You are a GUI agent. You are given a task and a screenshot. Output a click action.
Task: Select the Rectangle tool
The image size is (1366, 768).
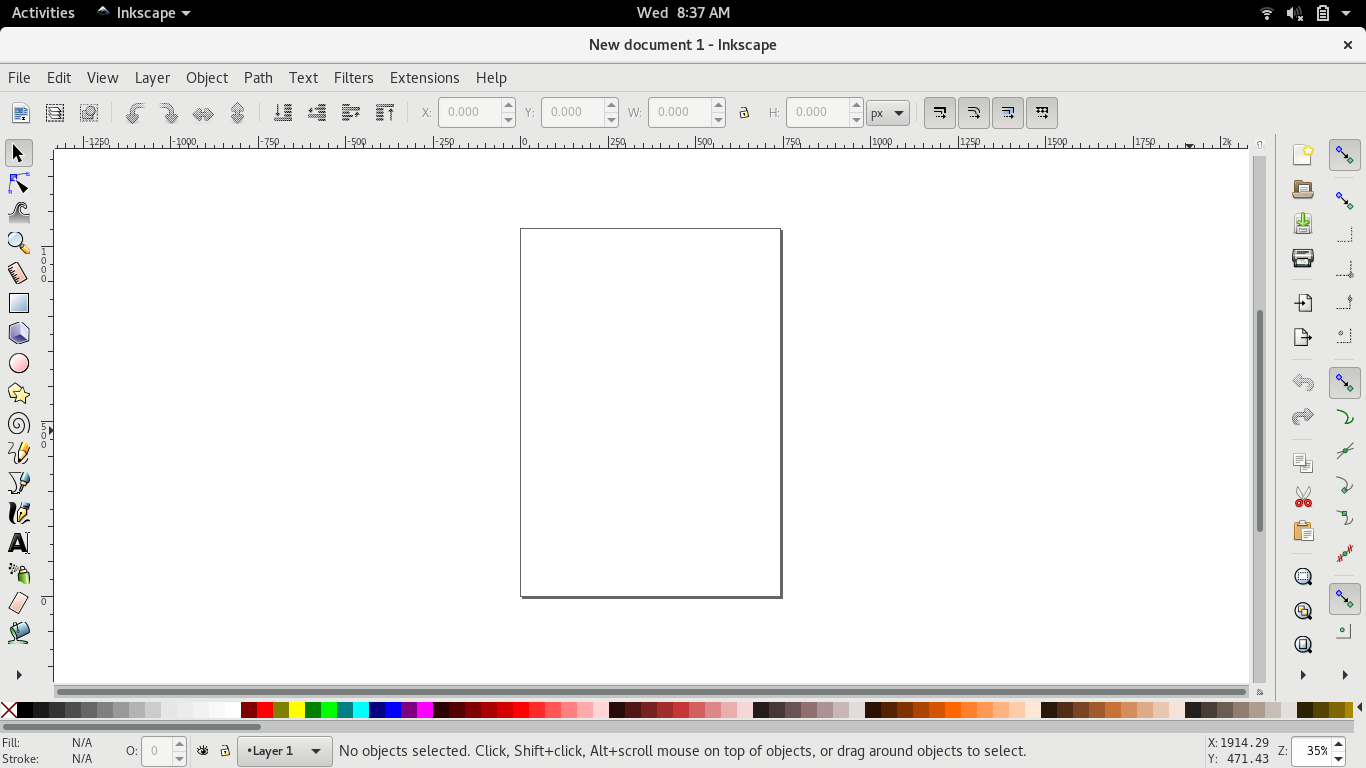[x=19, y=302]
